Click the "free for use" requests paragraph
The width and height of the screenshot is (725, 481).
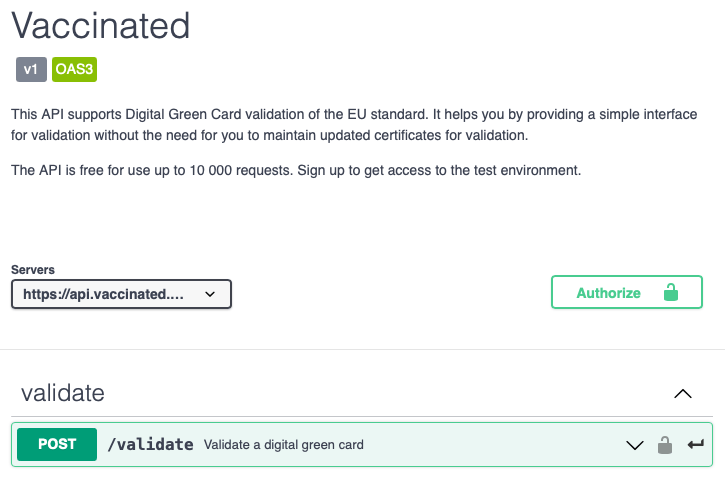(x=200, y=171)
